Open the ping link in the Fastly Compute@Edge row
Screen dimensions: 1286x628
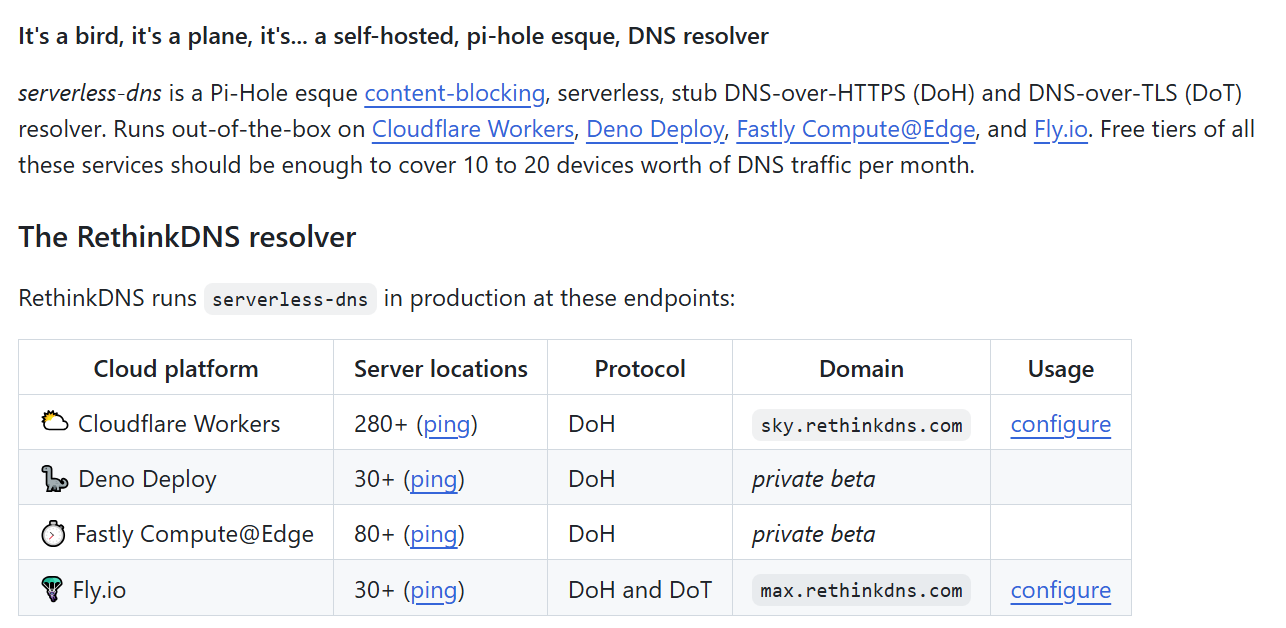point(434,534)
